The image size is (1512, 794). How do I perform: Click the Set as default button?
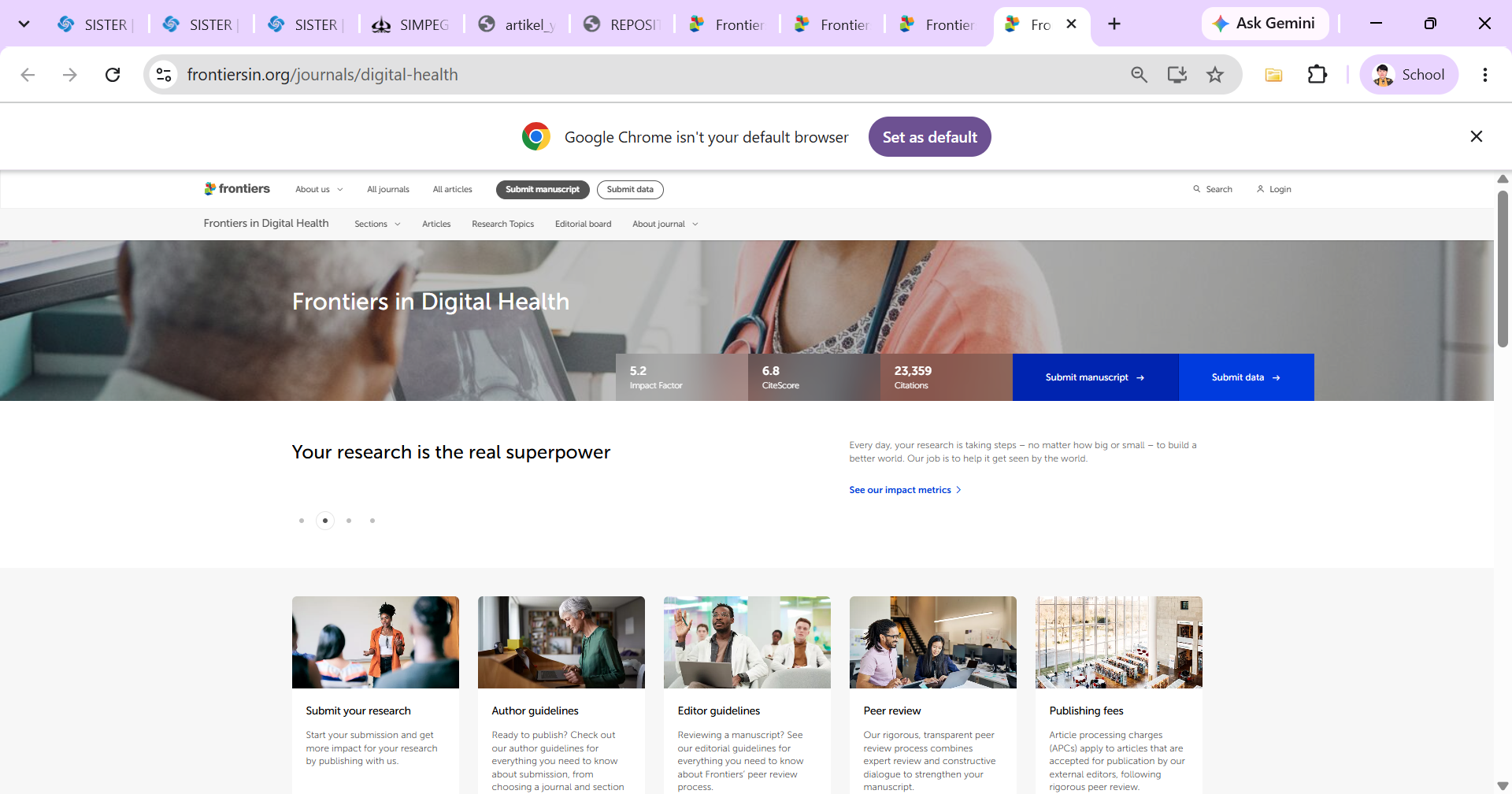pos(929,137)
